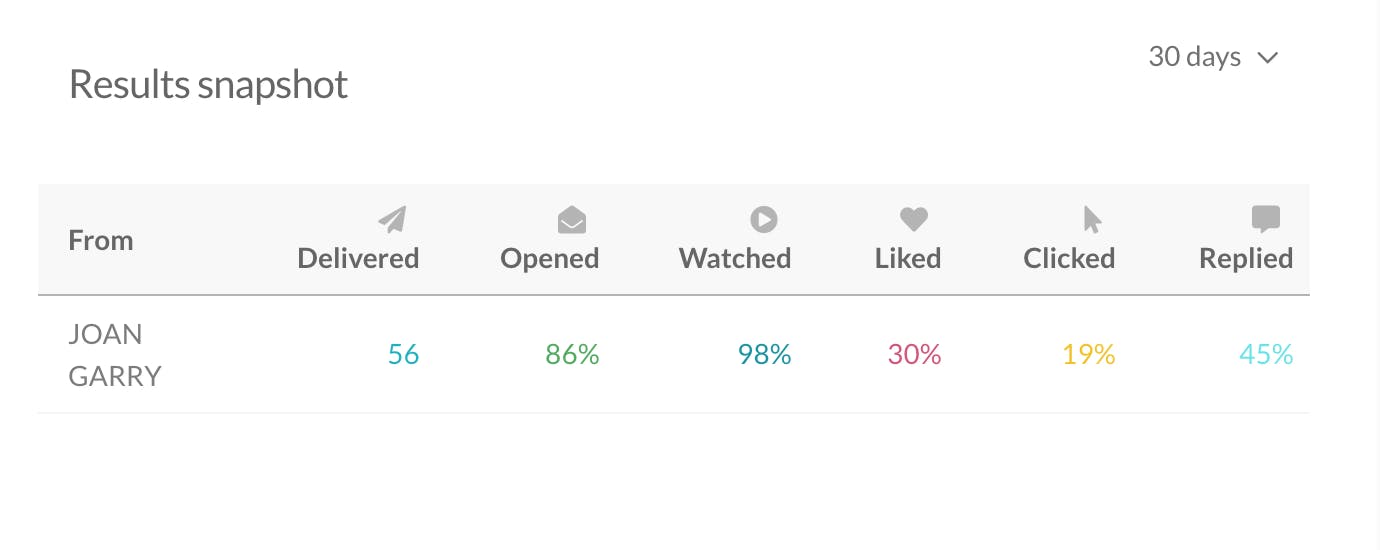Click the cursor arrow Clicked icon
The width and height of the screenshot is (1380, 550).
point(1092,219)
